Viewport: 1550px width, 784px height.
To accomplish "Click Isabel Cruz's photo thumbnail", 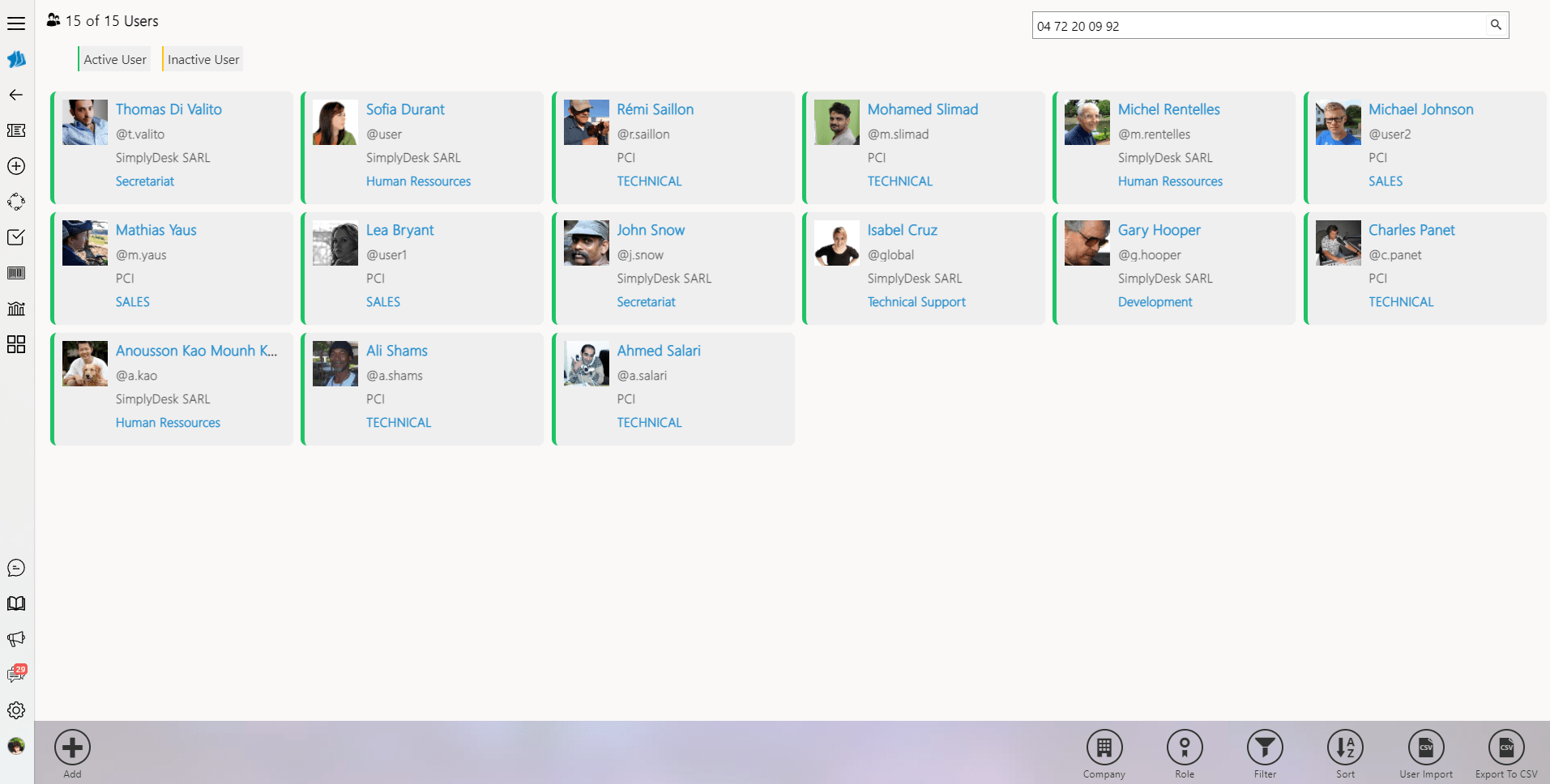I will click(x=837, y=243).
